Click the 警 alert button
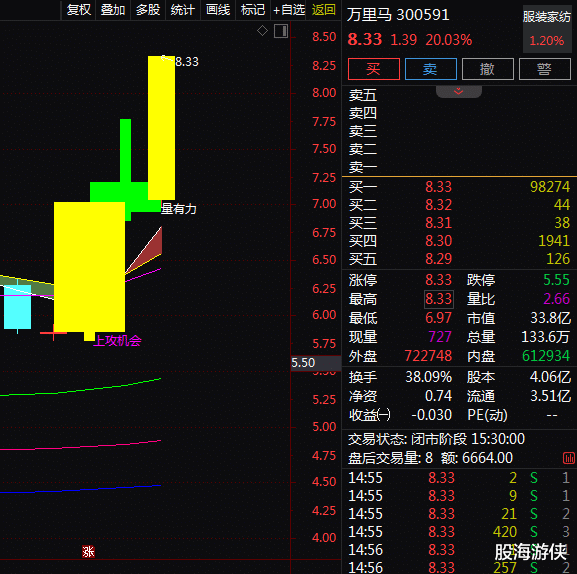The width and height of the screenshot is (577, 574). pos(545,69)
